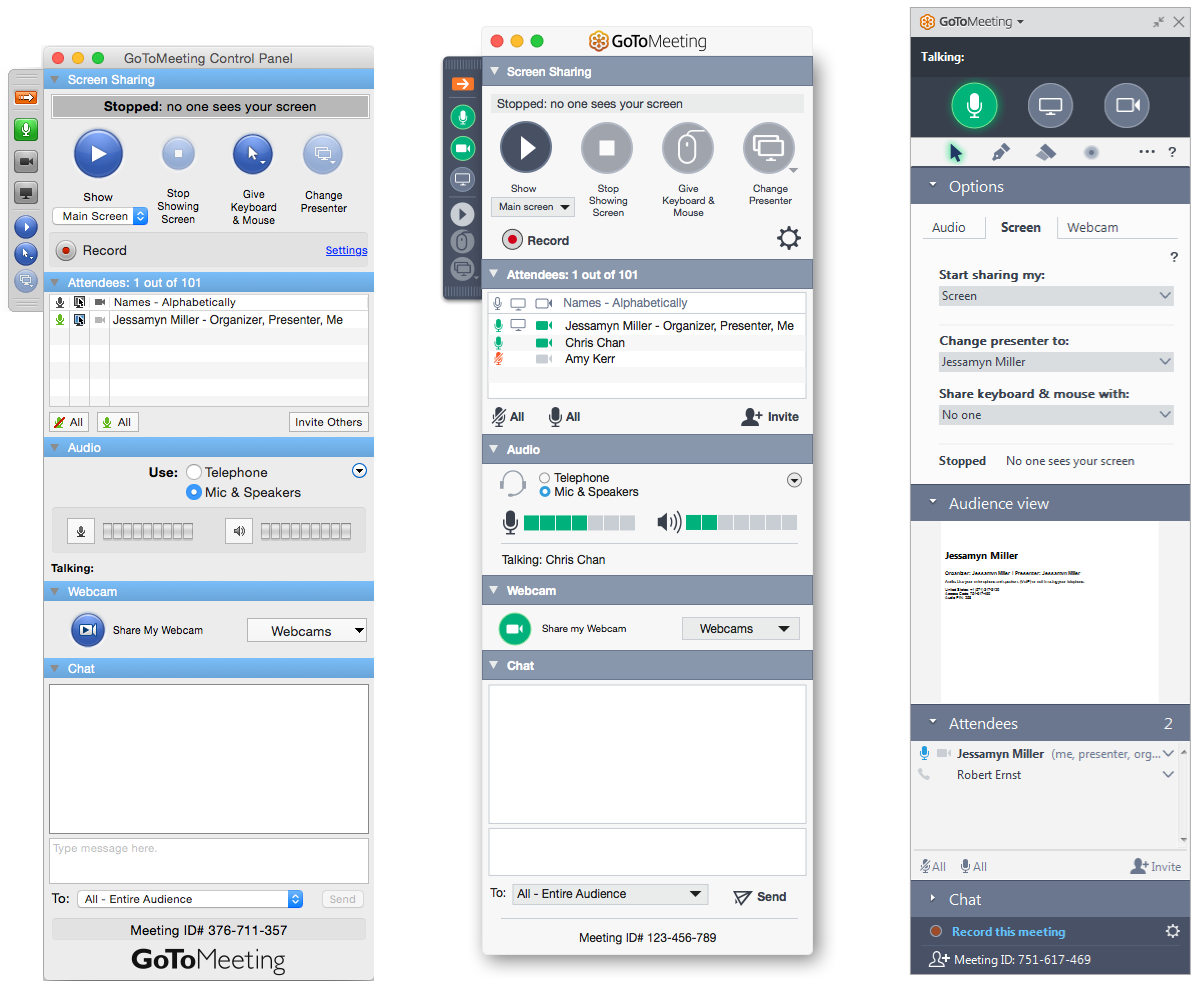Click microphone level meter in middle Audio
Screen dimensions: 1195x981
(579, 522)
